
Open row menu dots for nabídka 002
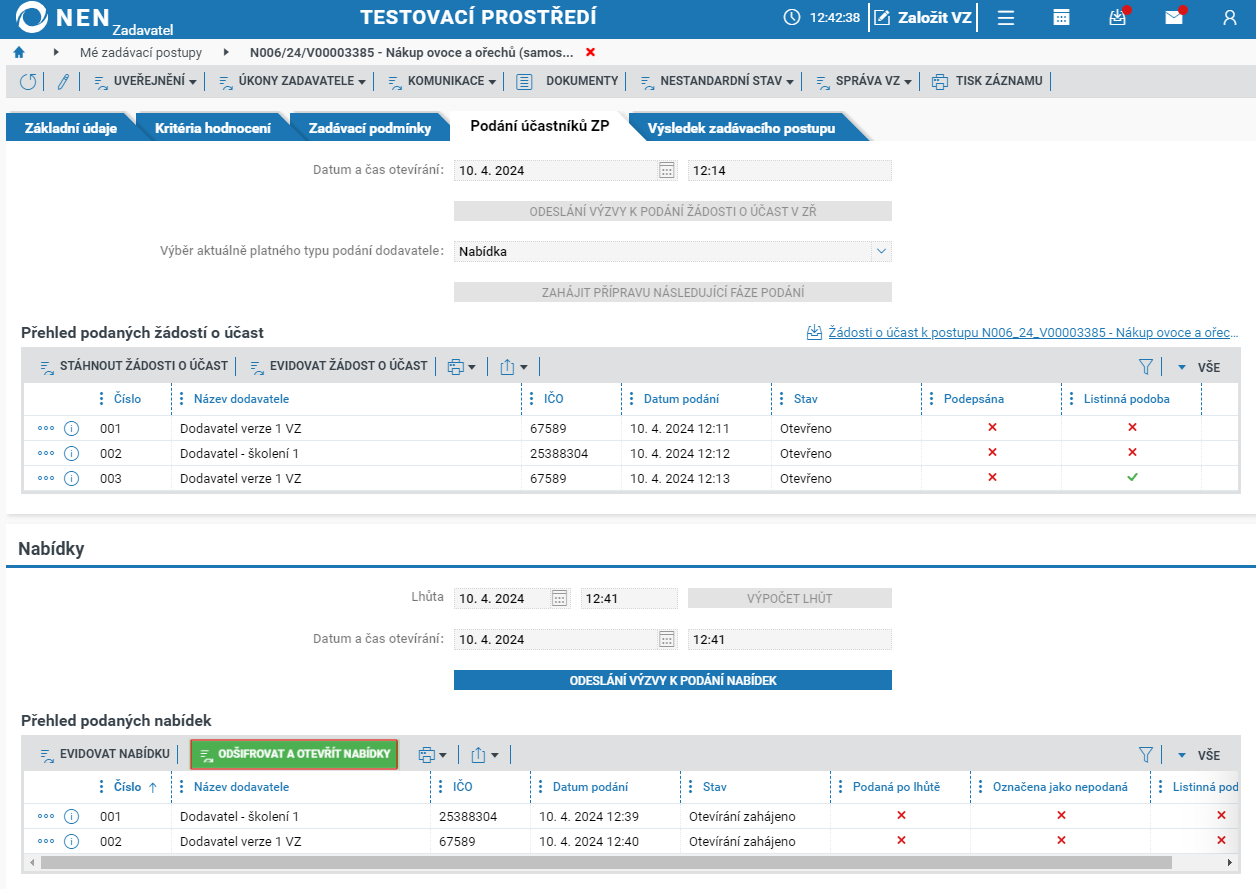click(x=46, y=841)
